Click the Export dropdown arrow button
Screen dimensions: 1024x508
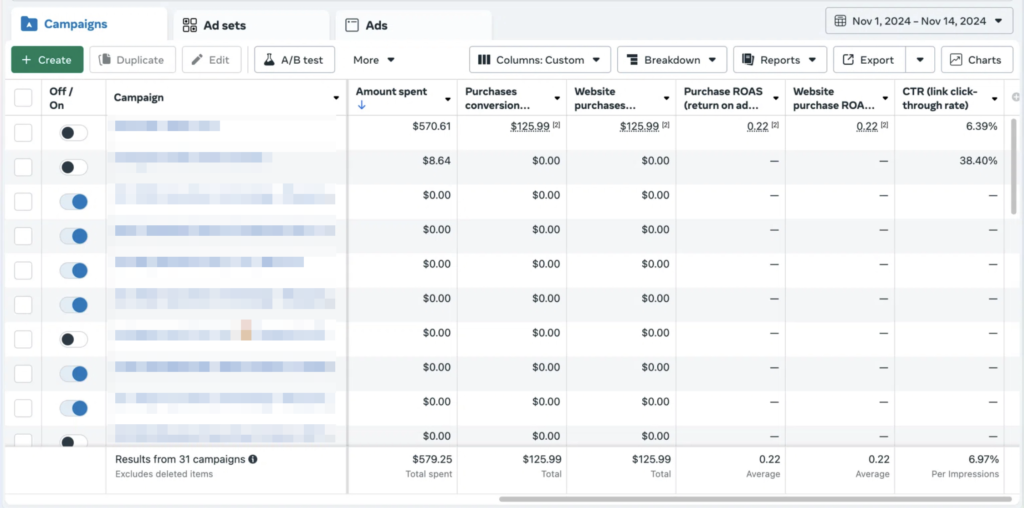[920, 60]
